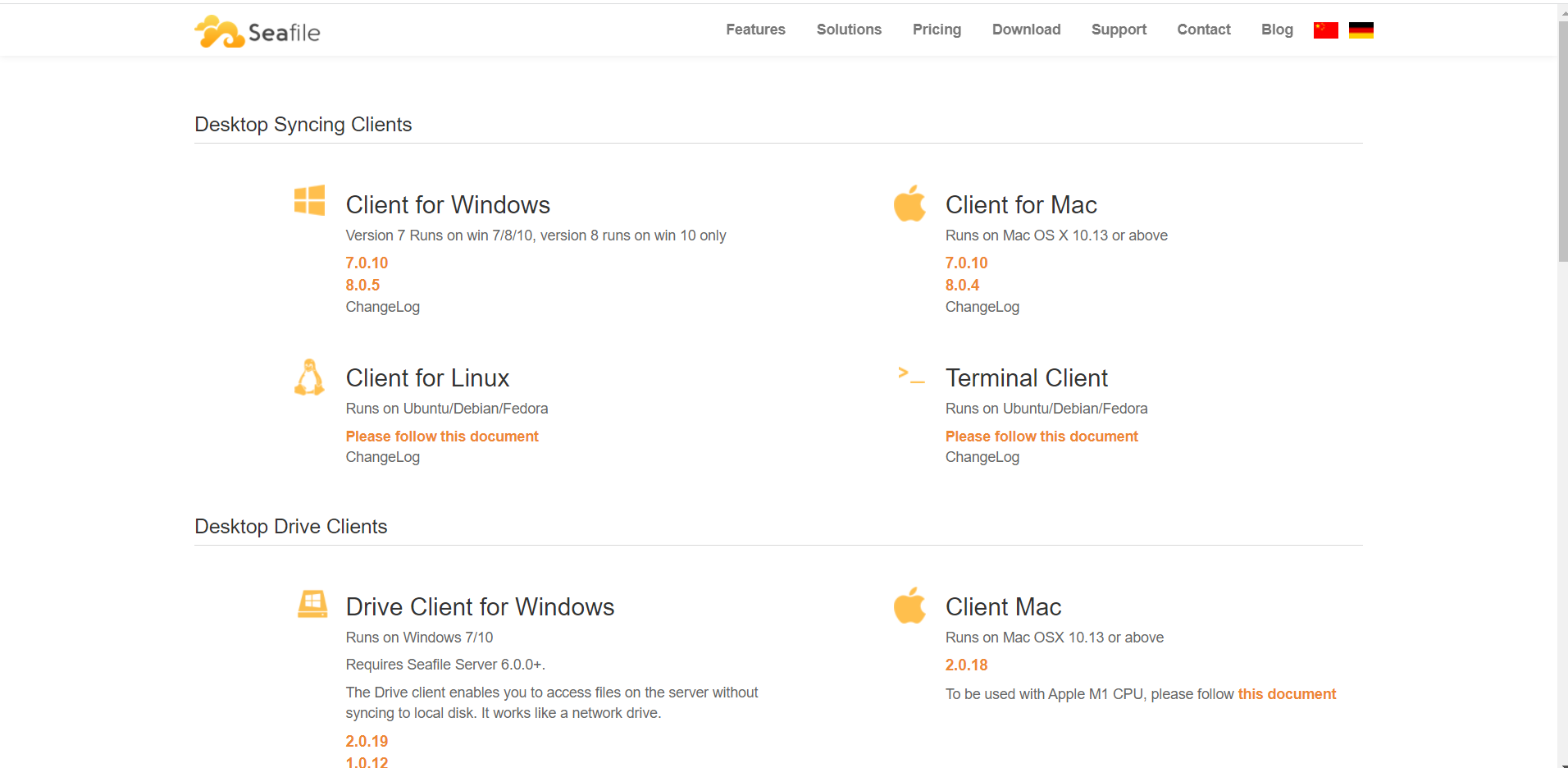Viewport: 1568px width, 768px height.
Task: Switch language via Chinese flag icon
Action: coord(1325,30)
